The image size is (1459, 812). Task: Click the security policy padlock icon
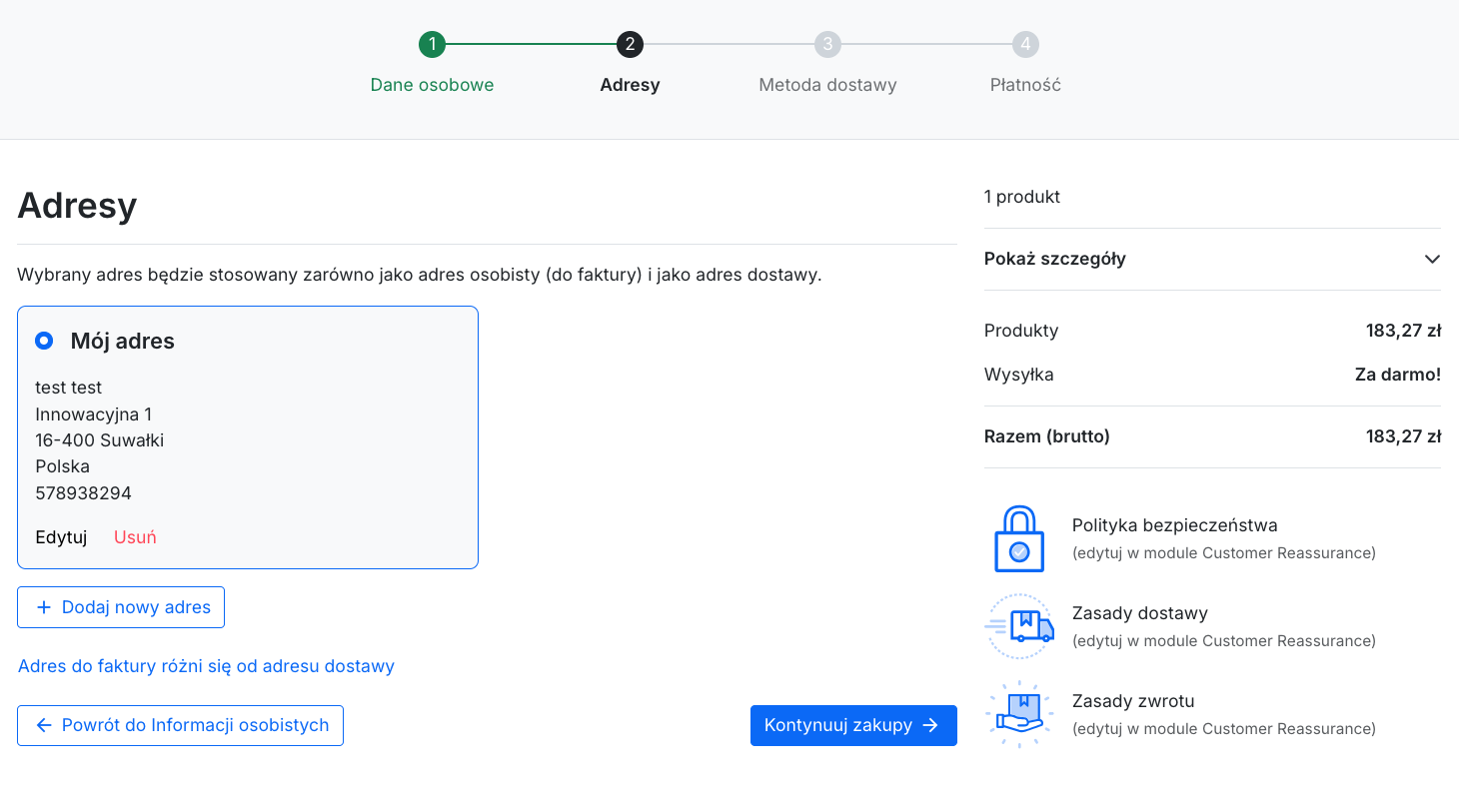tap(1019, 539)
